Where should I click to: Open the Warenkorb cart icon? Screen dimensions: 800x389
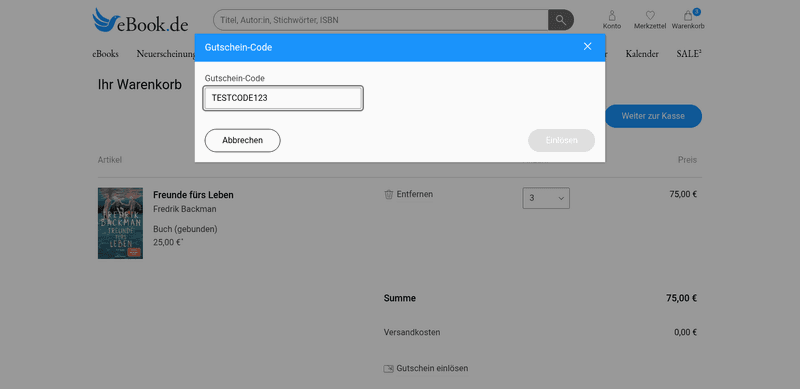688,20
